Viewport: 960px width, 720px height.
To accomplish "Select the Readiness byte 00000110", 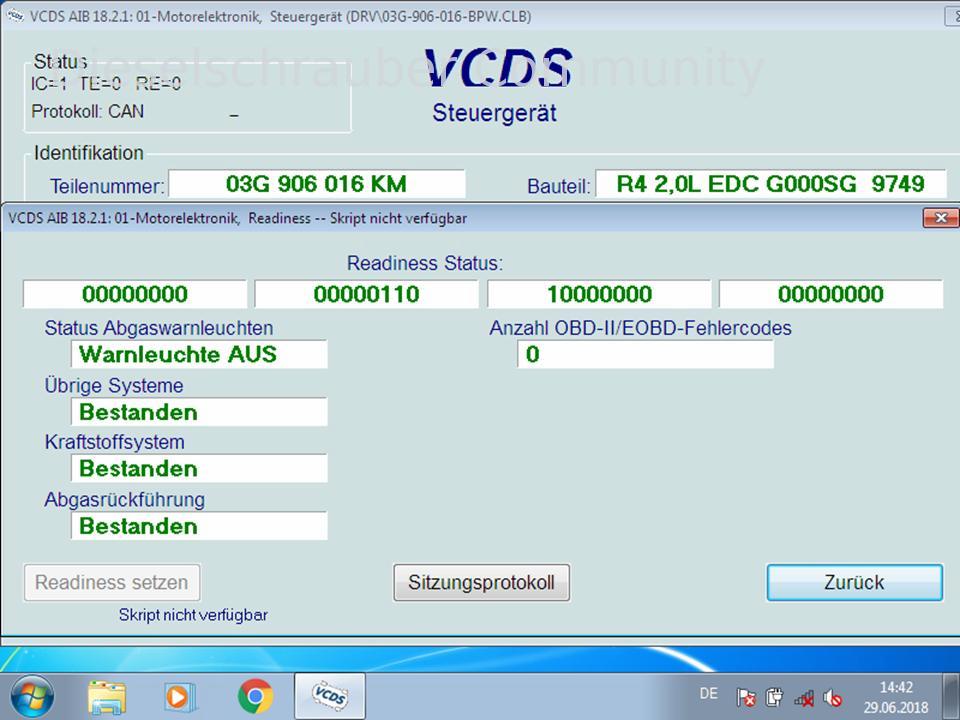I will [x=366, y=294].
